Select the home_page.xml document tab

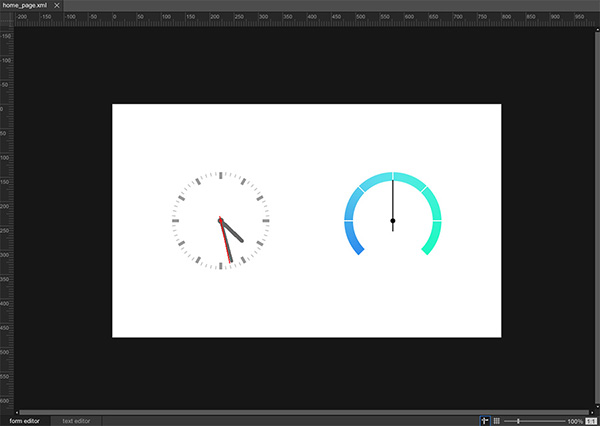pos(26,6)
